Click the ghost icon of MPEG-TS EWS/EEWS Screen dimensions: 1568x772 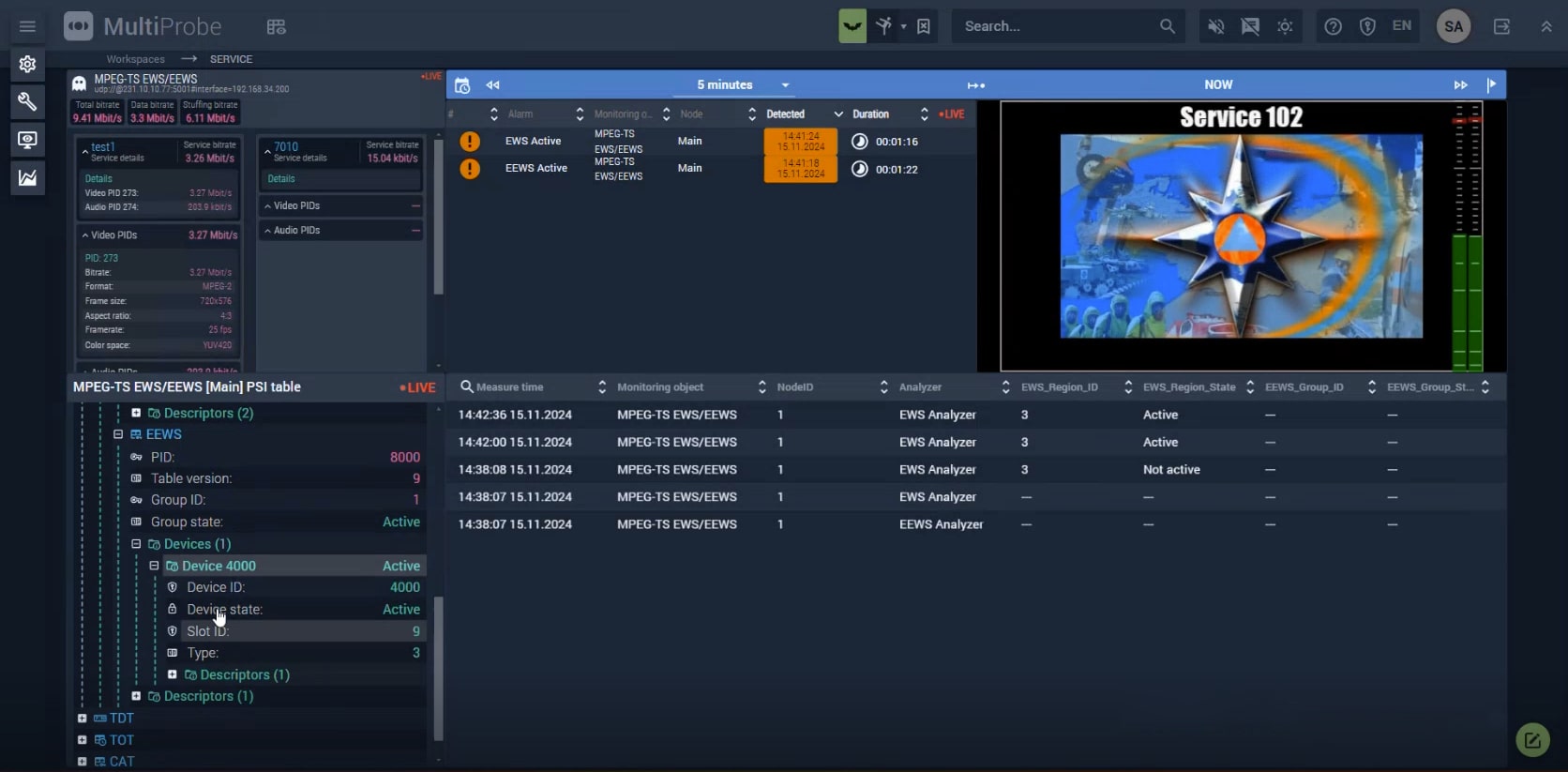[80, 83]
